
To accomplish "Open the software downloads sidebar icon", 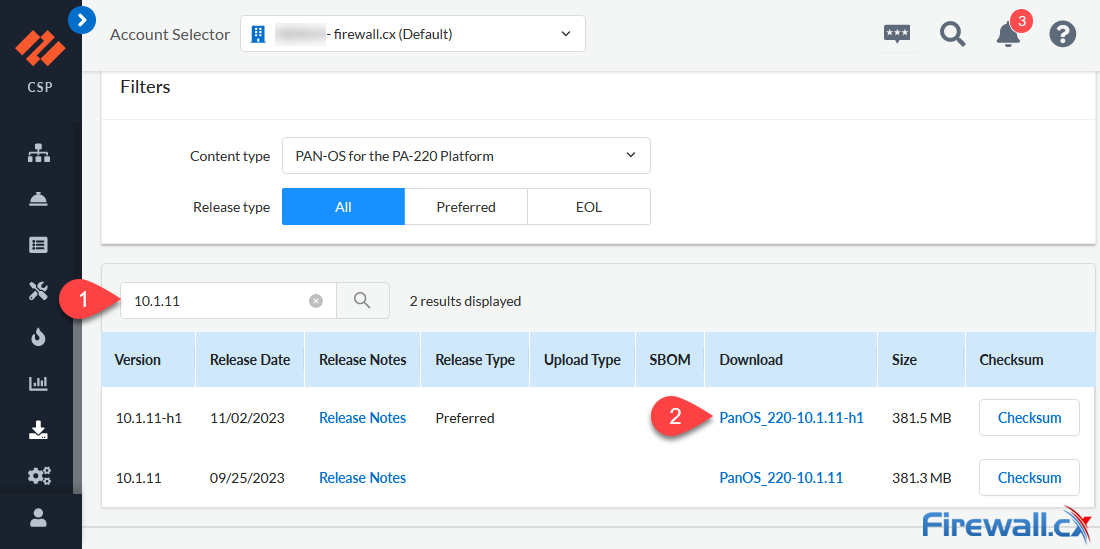I will 39,429.
